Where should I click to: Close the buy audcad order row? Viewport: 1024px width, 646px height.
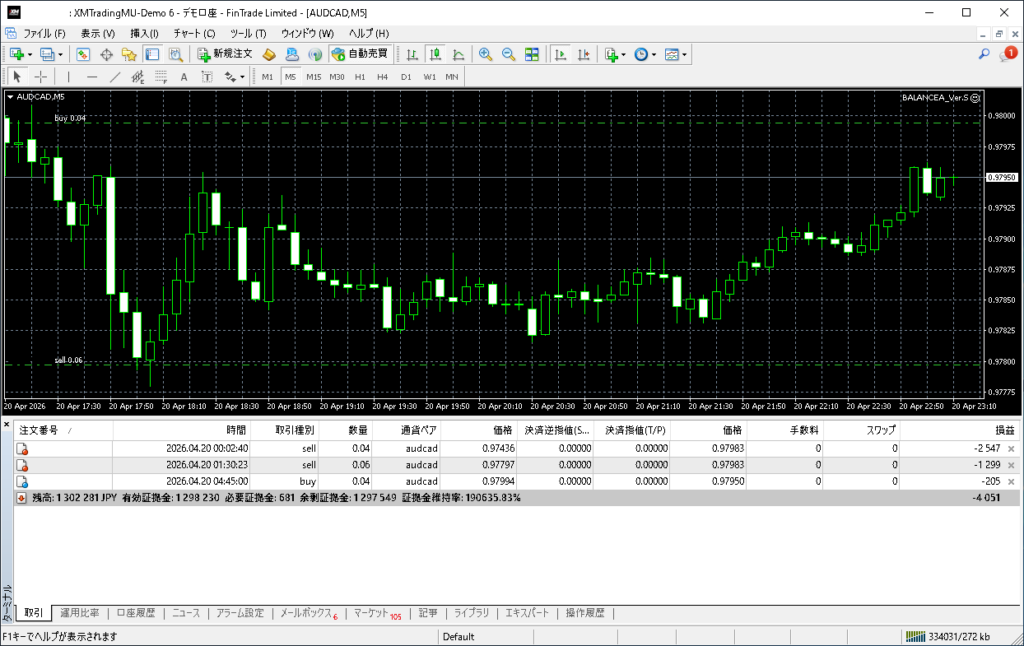click(x=1011, y=481)
